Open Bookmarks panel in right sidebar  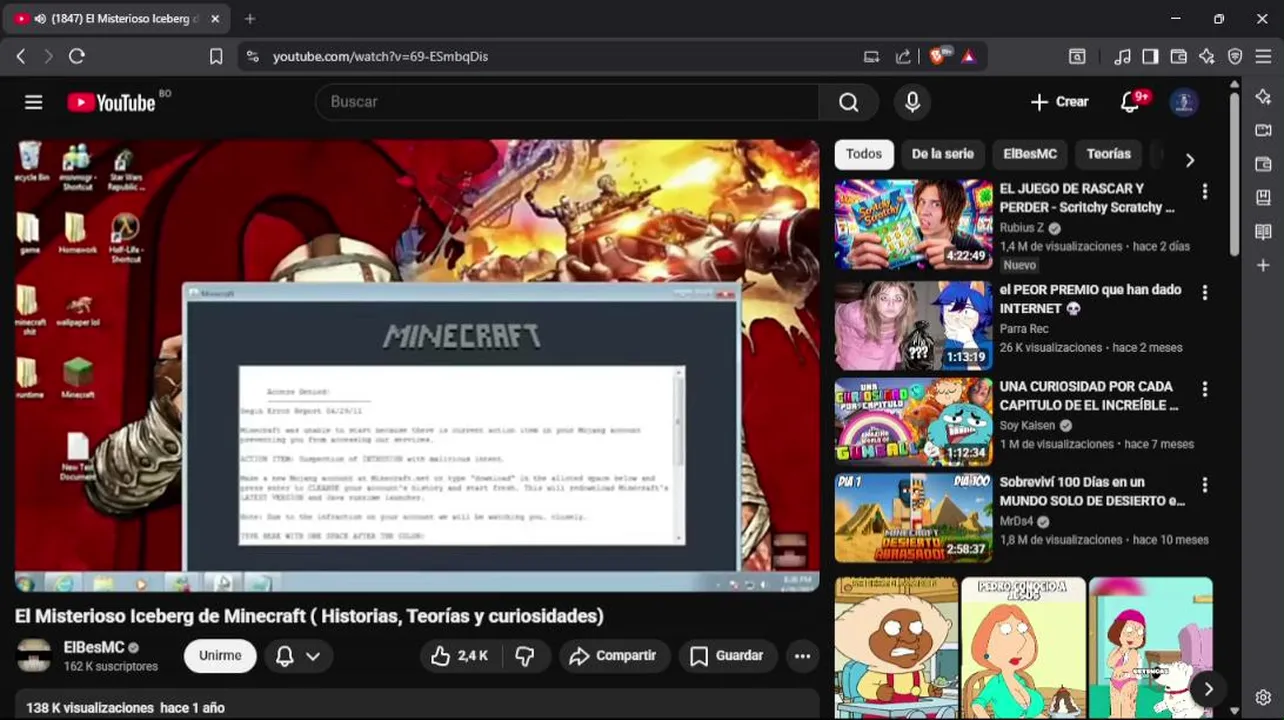(1263, 198)
